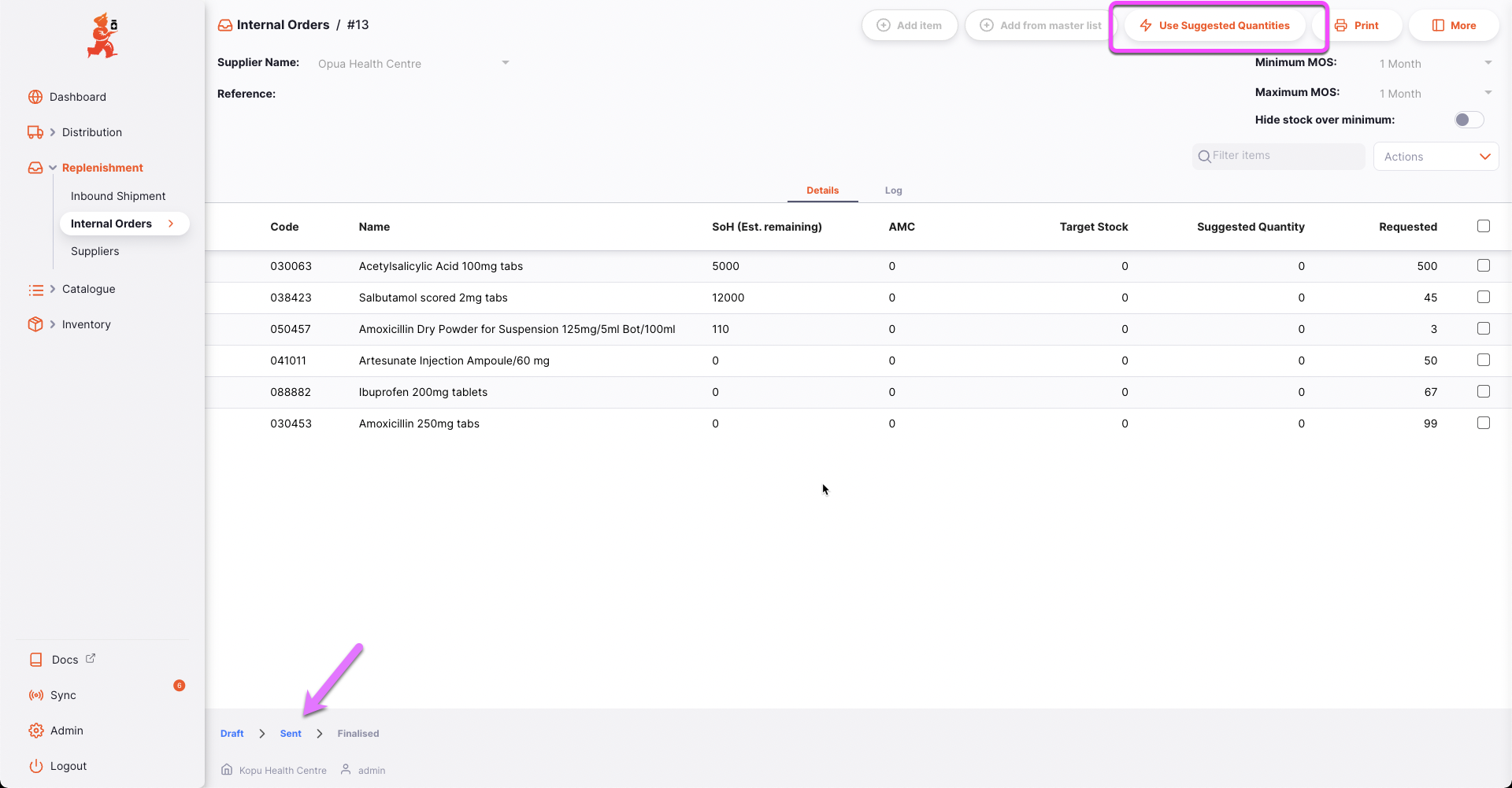Click the Sync notification badge showing 6
The image size is (1512, 788).
(x=179, y=686)
